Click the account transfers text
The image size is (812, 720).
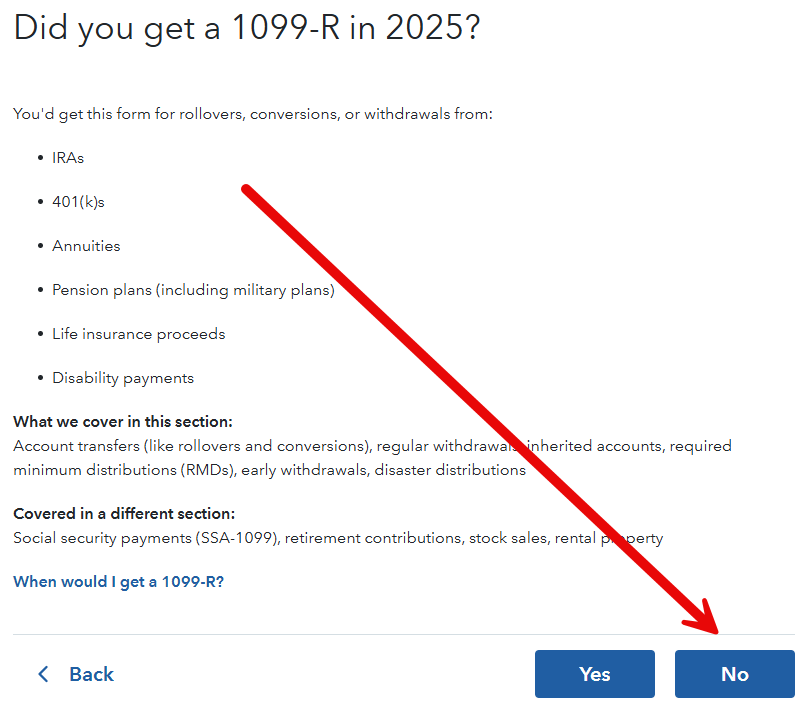tap(77, 445)
